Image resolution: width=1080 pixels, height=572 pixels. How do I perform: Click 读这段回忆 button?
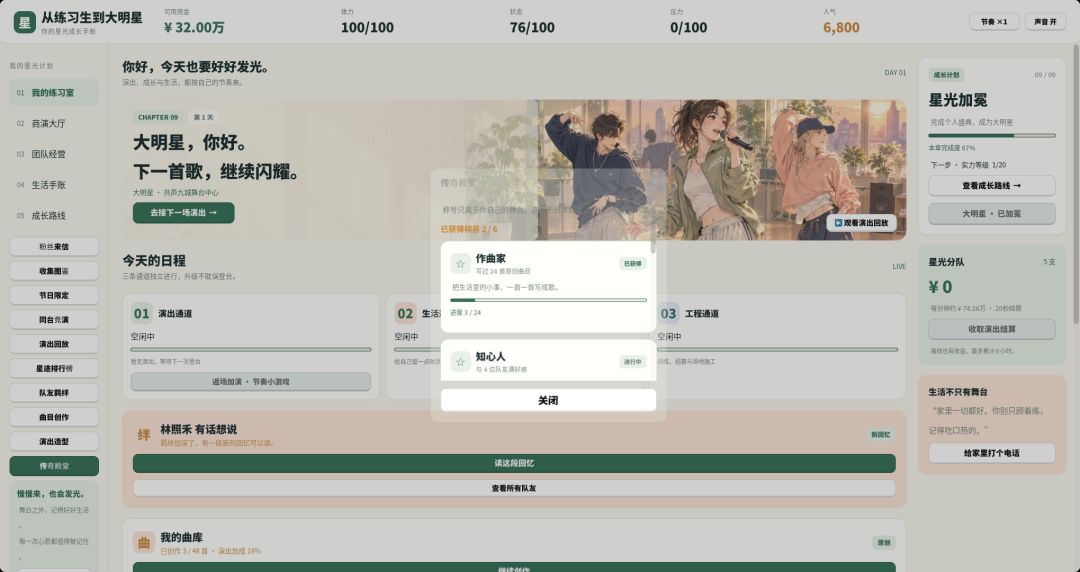pos(514,463)
